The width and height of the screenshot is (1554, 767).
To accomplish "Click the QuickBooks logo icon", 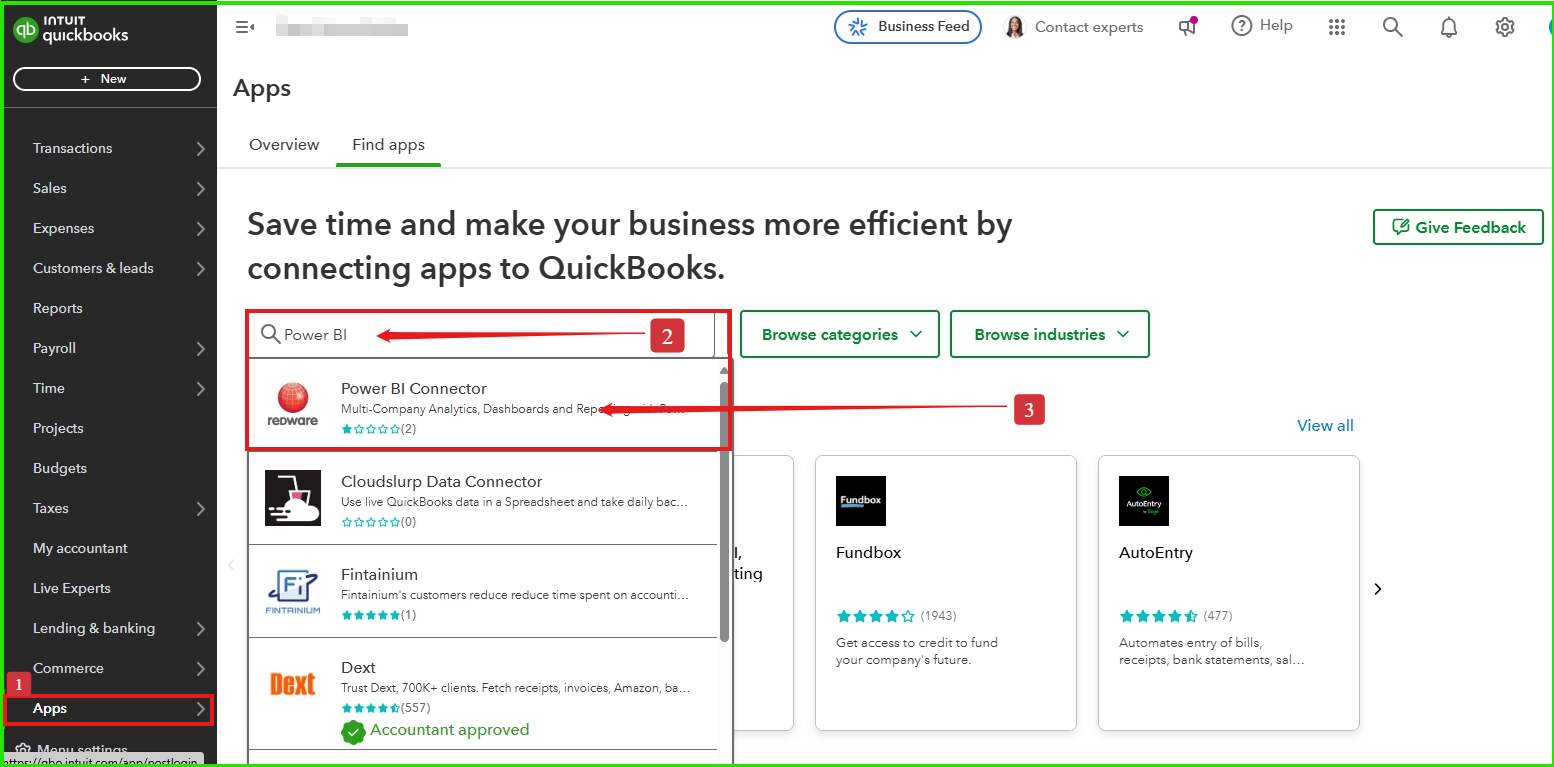I will 26,30.
